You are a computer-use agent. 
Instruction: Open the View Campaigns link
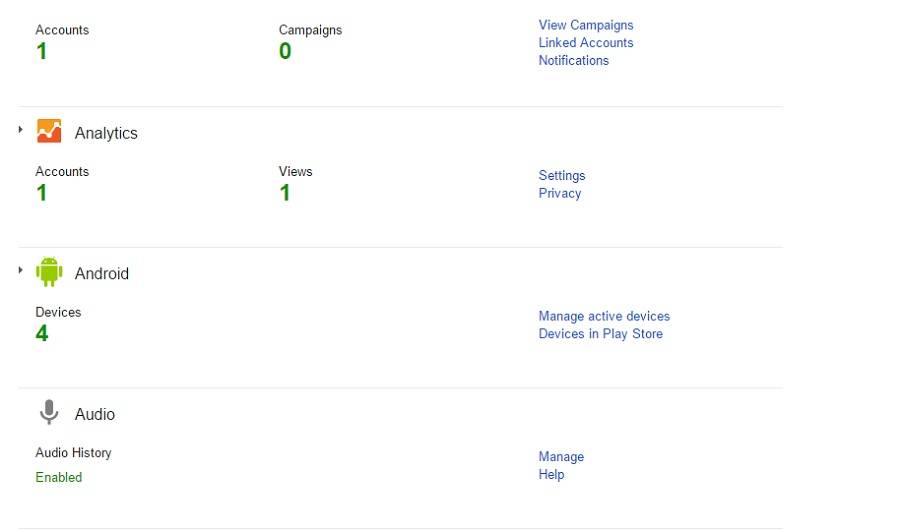click(x=586, y=25)
